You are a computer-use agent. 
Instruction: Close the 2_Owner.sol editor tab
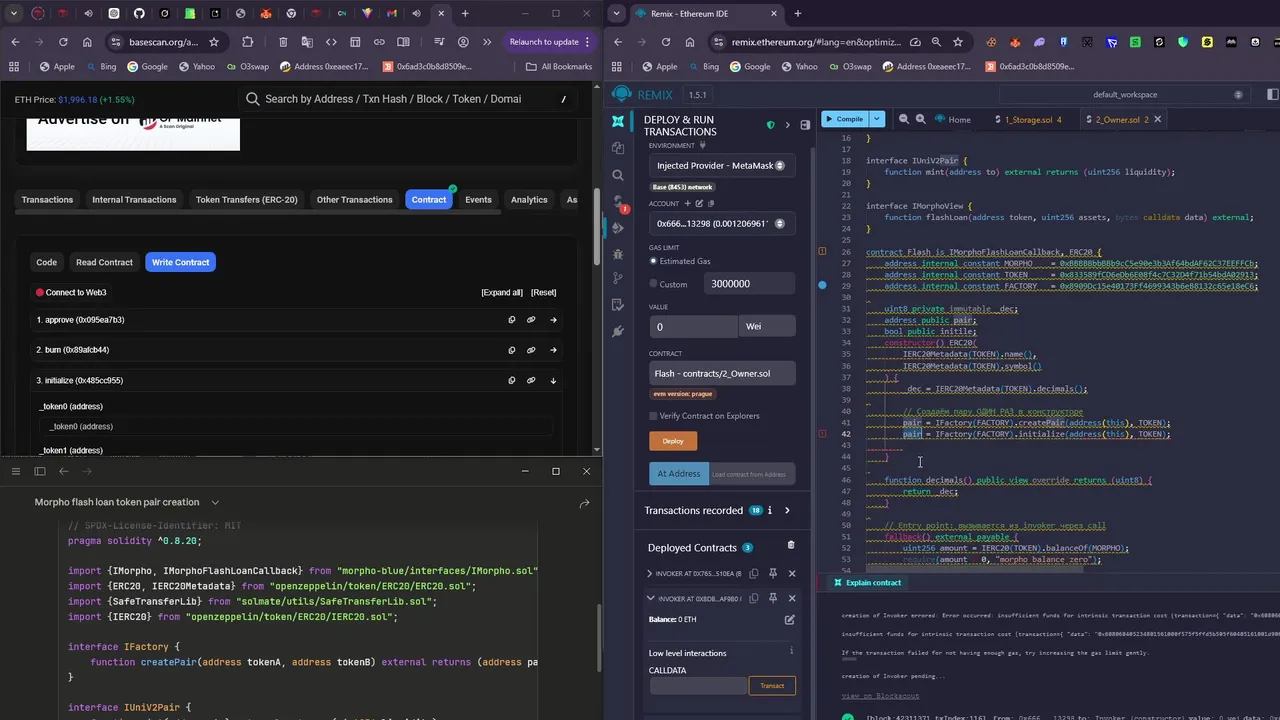pyautogui.click(x=1158, y=119)
